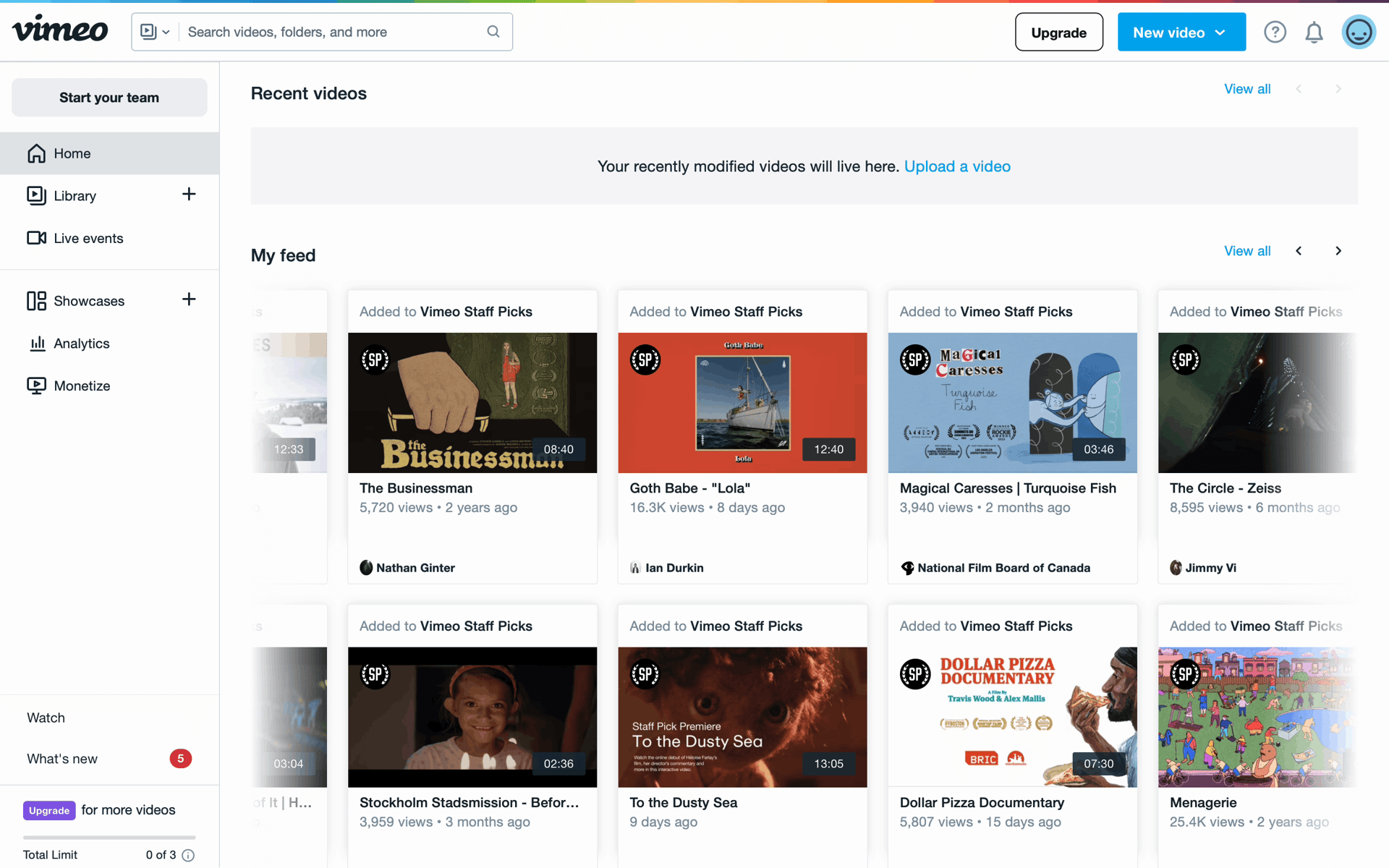Click Ian Durkin author name
Screen dimensions: 1389x868
[x=674, y=568]
